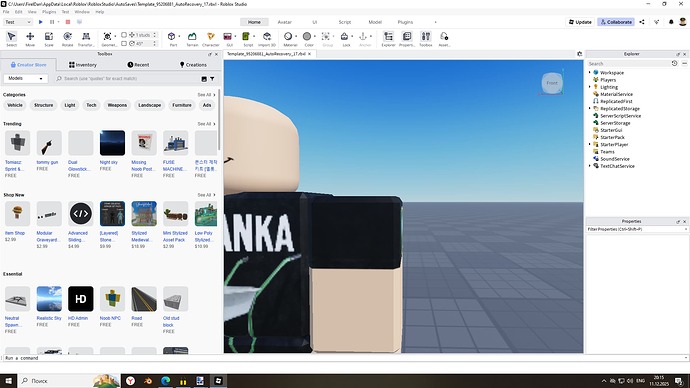This screenshot has width=690, height=388.
Task: Switch to the Script ribbon tab
Action: 345,22
